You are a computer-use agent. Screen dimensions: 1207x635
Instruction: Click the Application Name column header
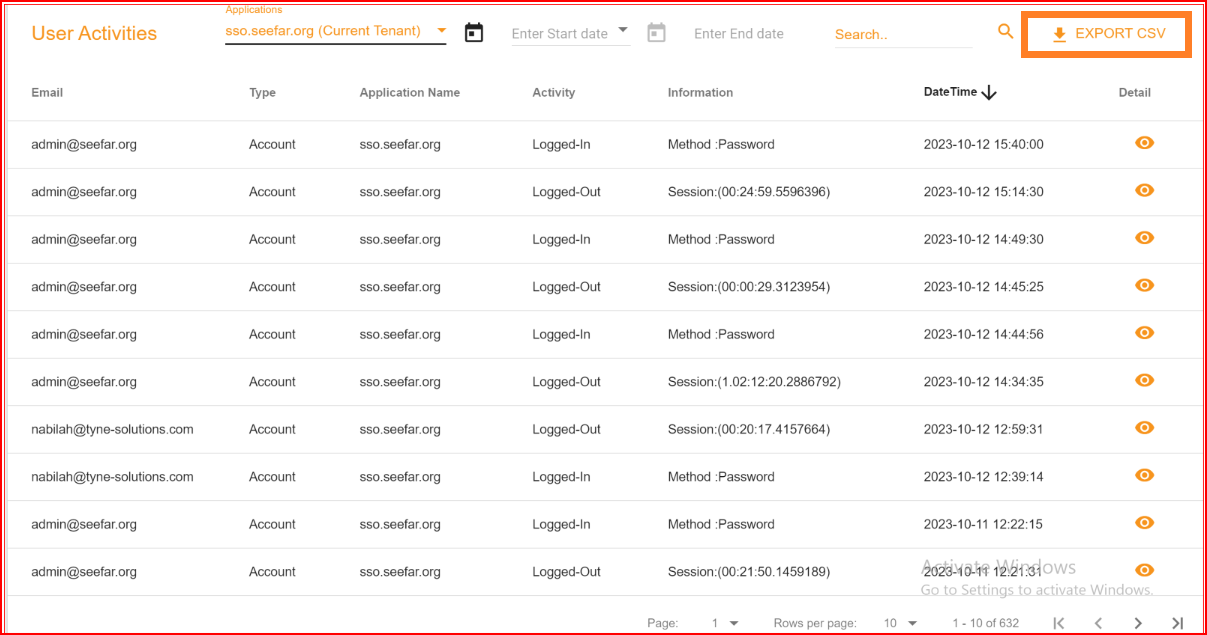[x=410, y=92]
